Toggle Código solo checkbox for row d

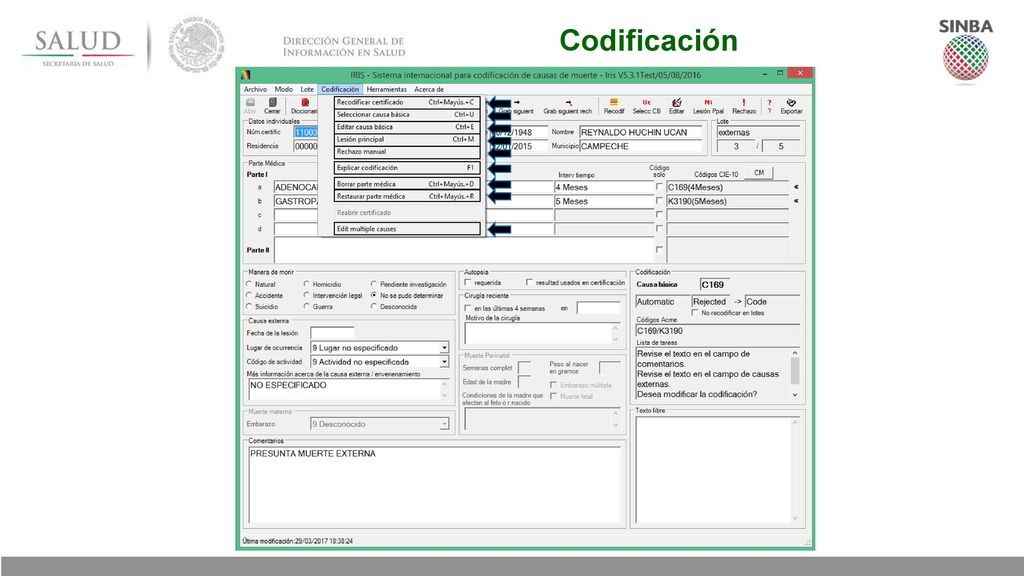point(659,229)
